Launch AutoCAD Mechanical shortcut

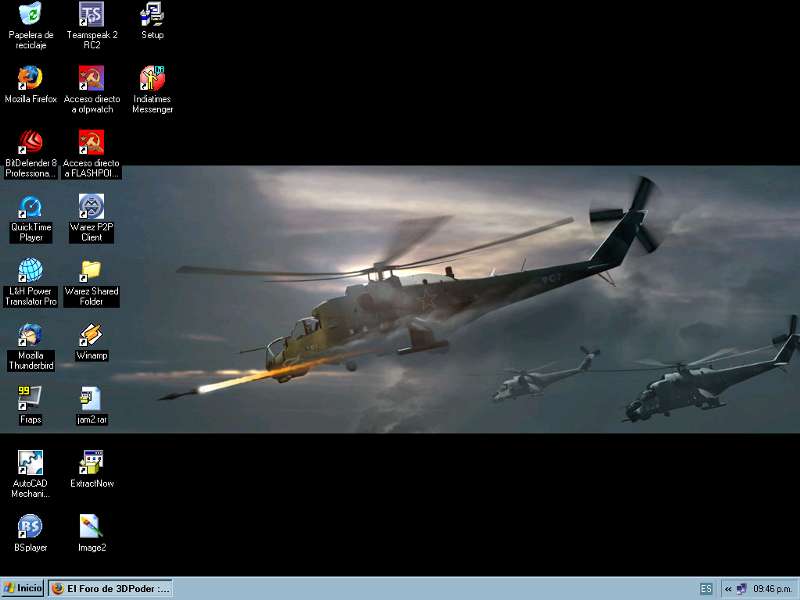(x=31, y=463)
